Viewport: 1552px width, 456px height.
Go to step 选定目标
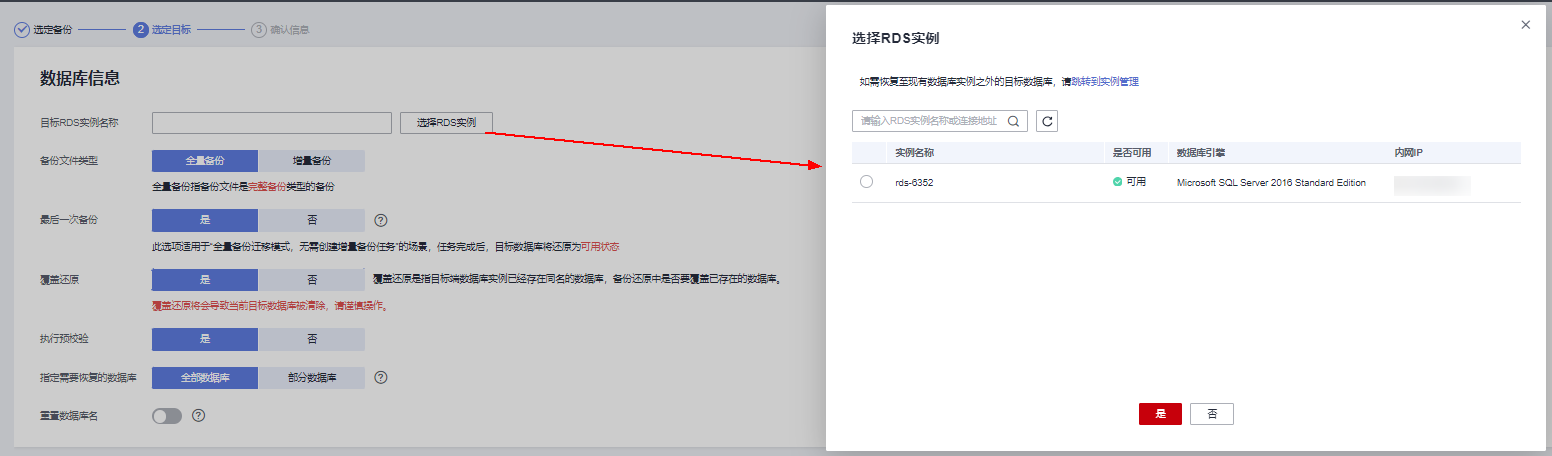pyautogui.click(x=162, y=29)
